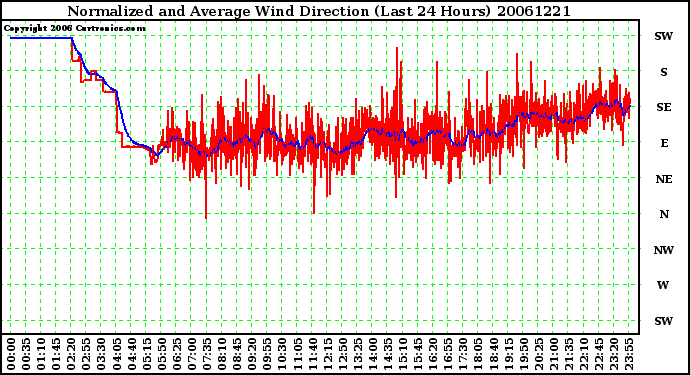Click the 01:10 time axis label
The height and width of the screenshot is (375, 690).
40,354
